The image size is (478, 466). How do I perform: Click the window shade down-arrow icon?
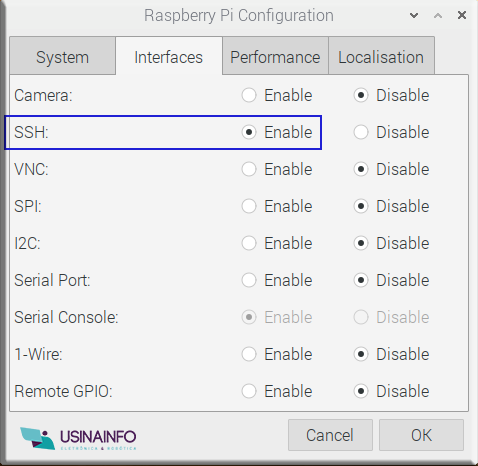point(414,15)
